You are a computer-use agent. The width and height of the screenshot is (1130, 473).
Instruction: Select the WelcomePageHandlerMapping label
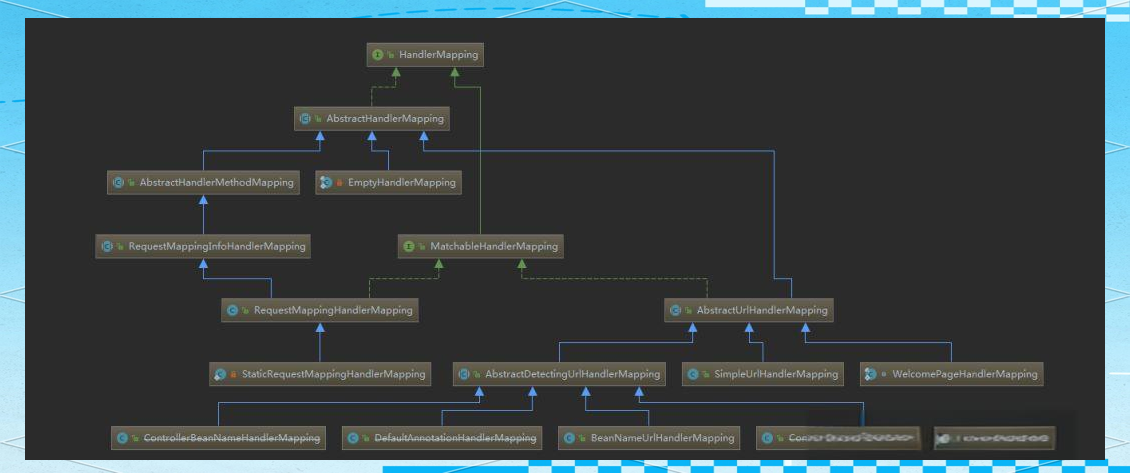click(x=964, y=374)
